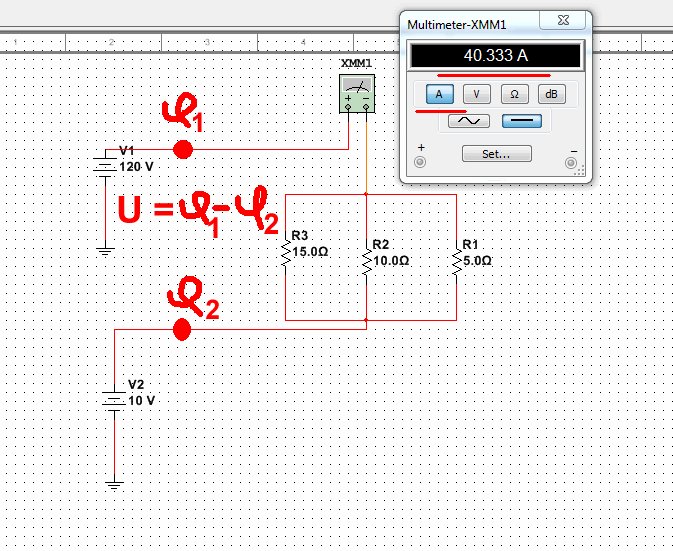This screenshot has height=551, width=673.
Task: Click the multimeter positive terminal
Action: (x=420, y=161)
